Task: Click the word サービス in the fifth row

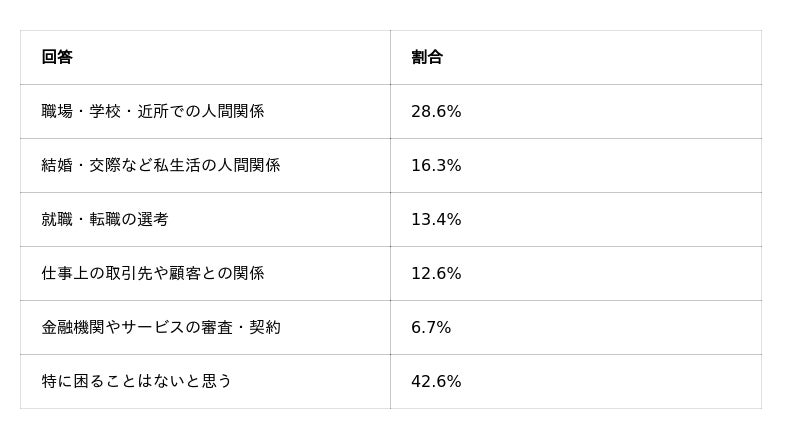Action: (x=153, y=327)
